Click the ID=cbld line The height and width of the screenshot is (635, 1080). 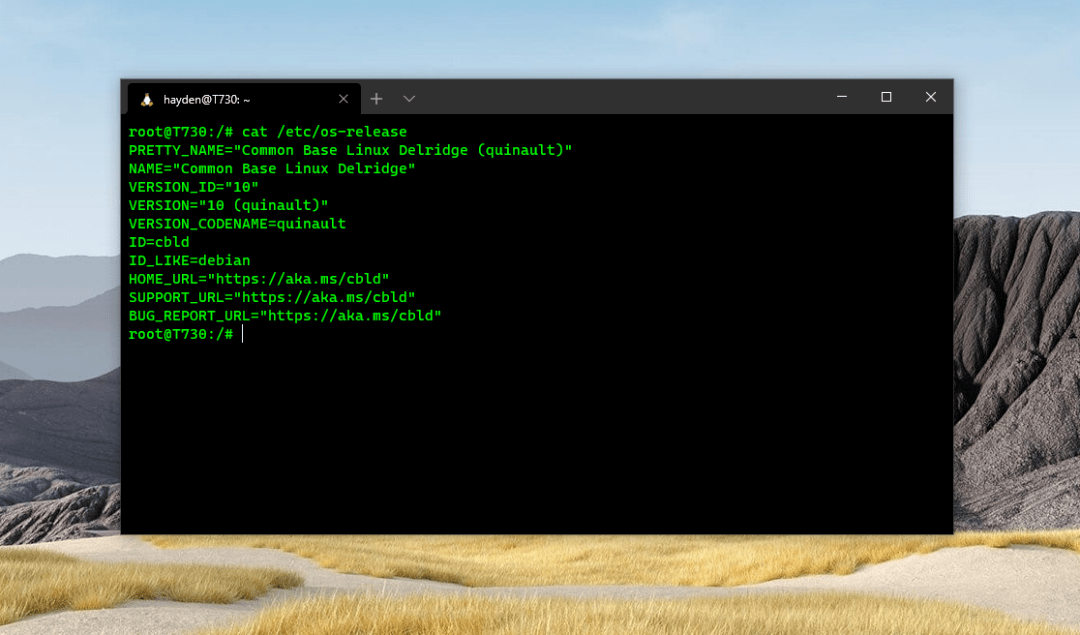click(x=159, y=242)
